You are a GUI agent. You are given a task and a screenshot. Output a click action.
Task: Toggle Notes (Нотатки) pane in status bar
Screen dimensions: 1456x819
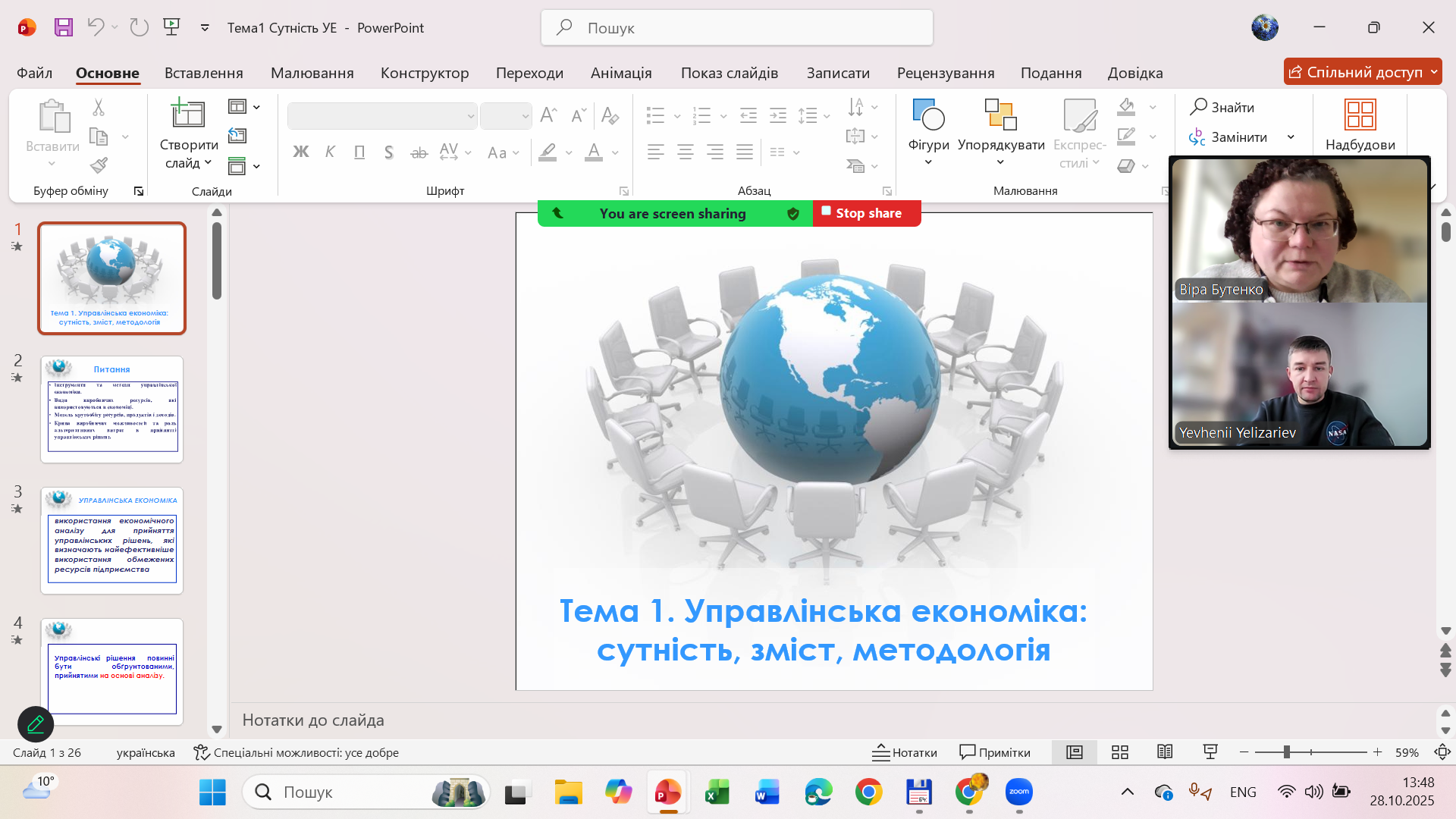(x=905, y=752)
